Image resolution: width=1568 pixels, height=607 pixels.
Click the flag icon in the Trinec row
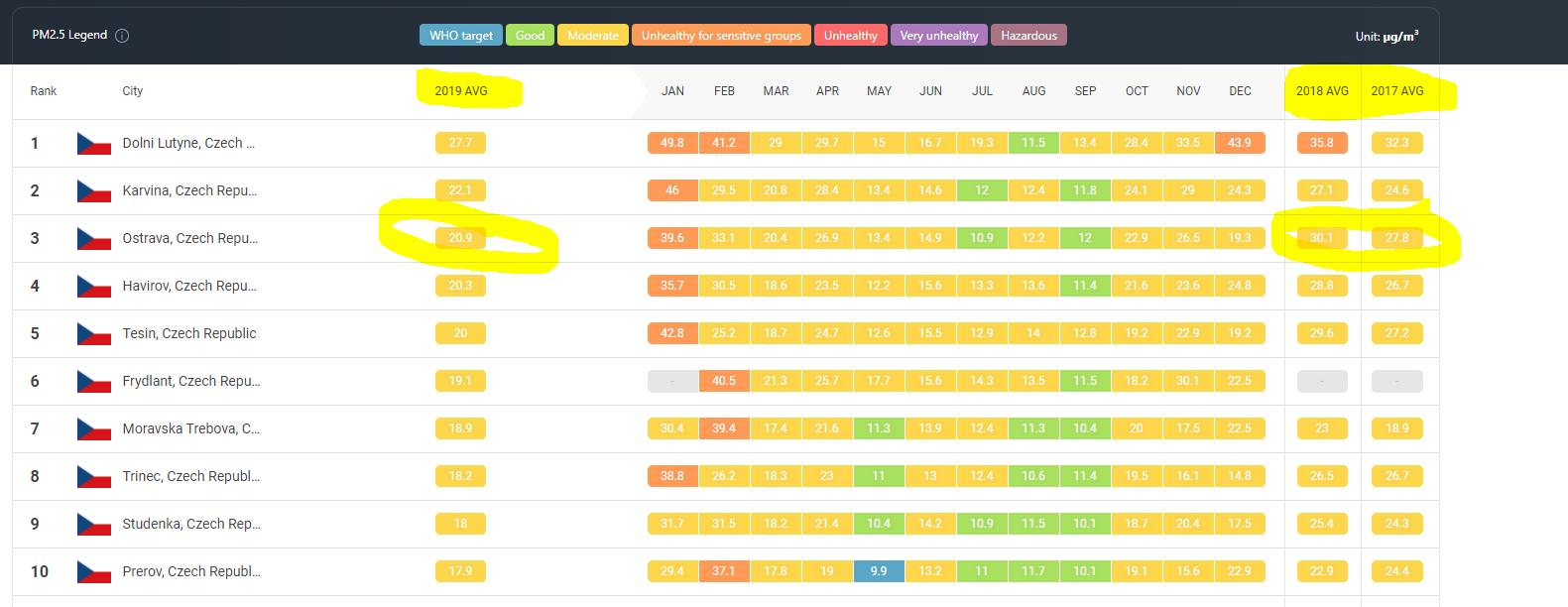(93, 477)
